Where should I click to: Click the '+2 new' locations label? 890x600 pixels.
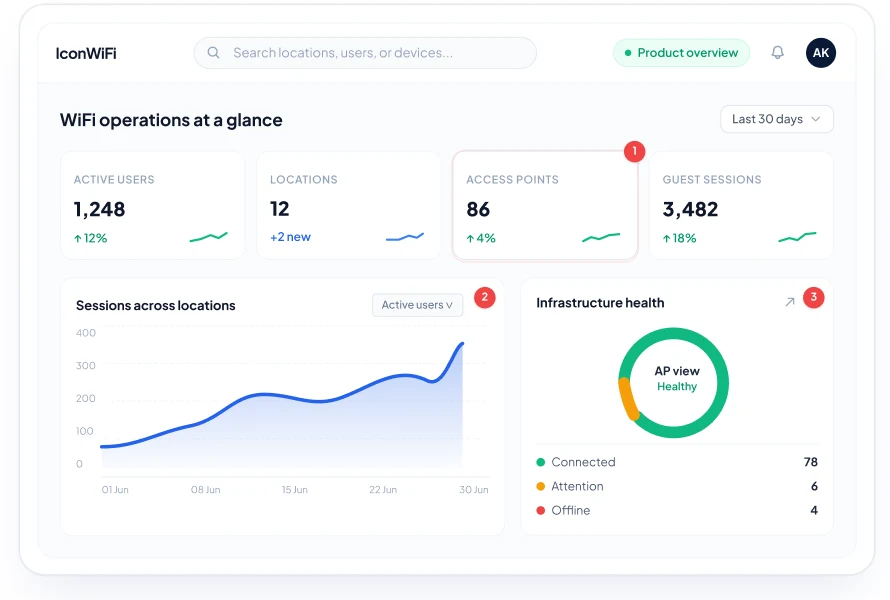(x=290, y=237)
